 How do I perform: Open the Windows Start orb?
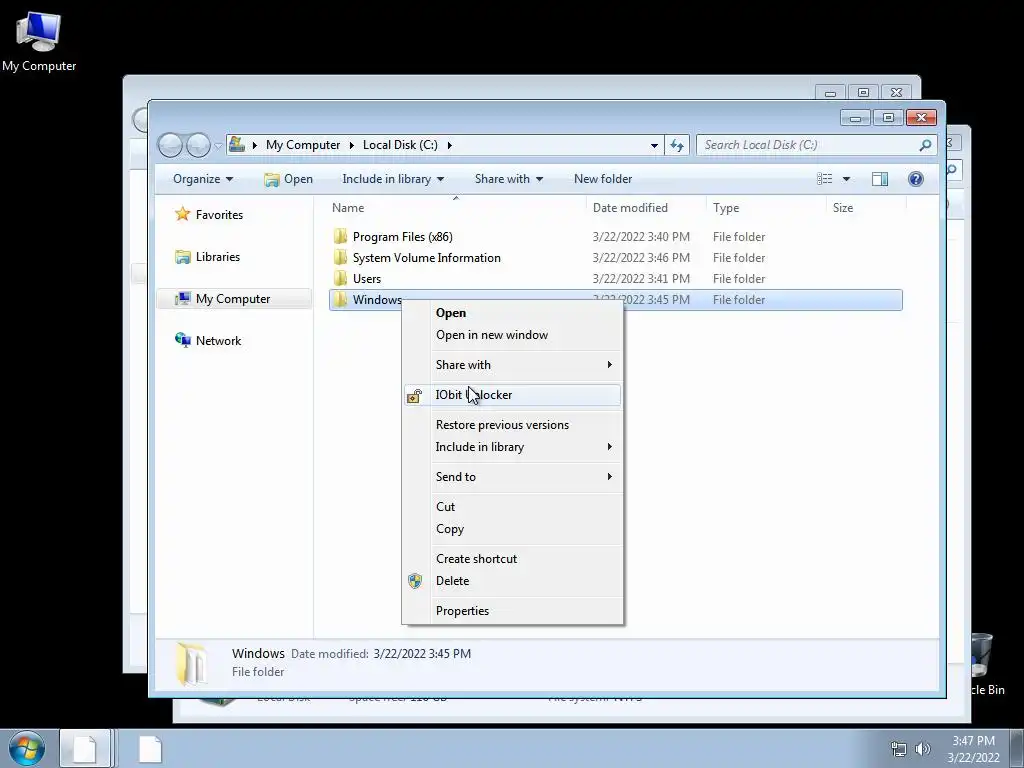coord(27,748)
